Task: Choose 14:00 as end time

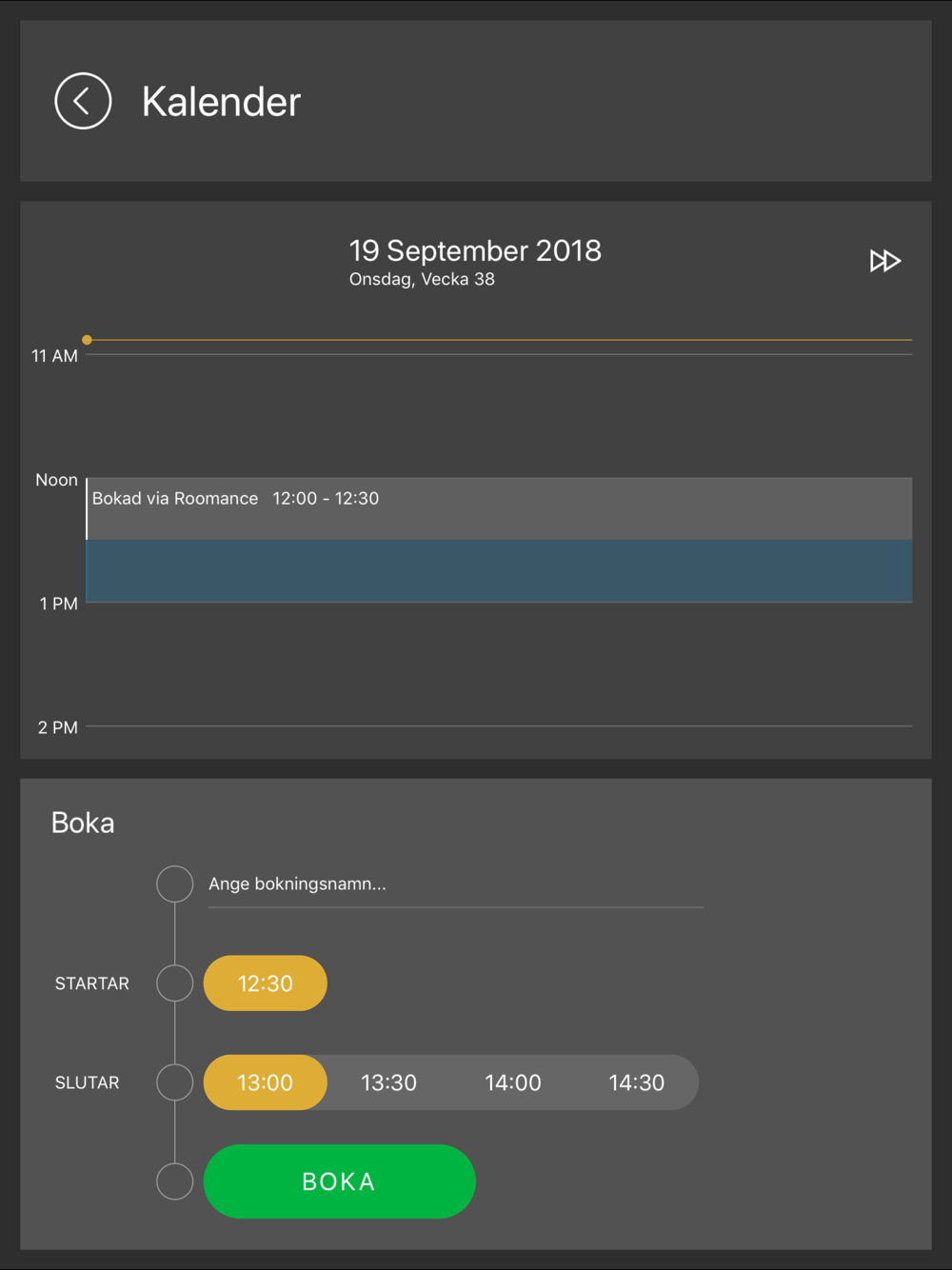Action: coord(513,1082)
